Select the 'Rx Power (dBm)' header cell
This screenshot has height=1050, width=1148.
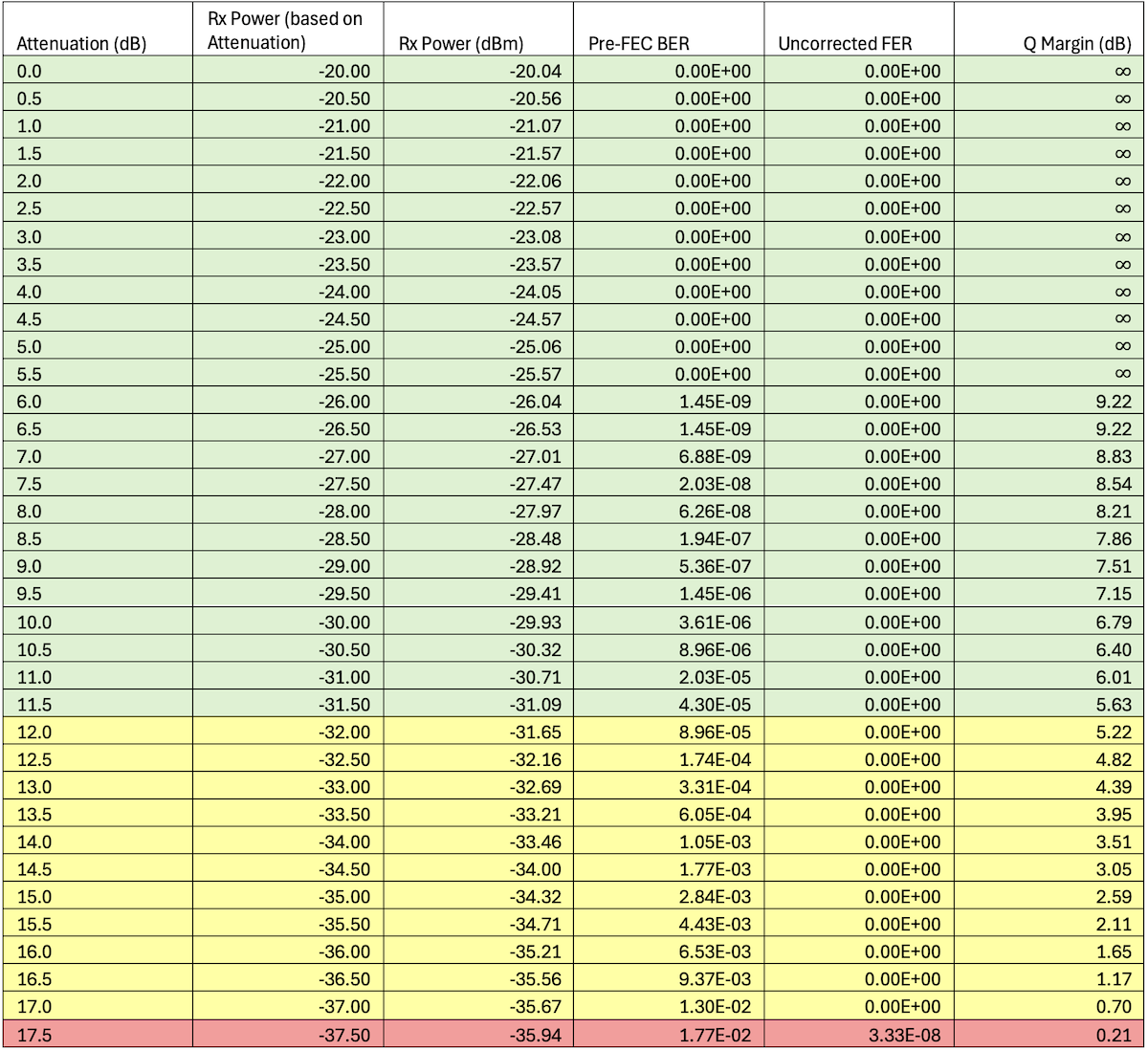478,30
